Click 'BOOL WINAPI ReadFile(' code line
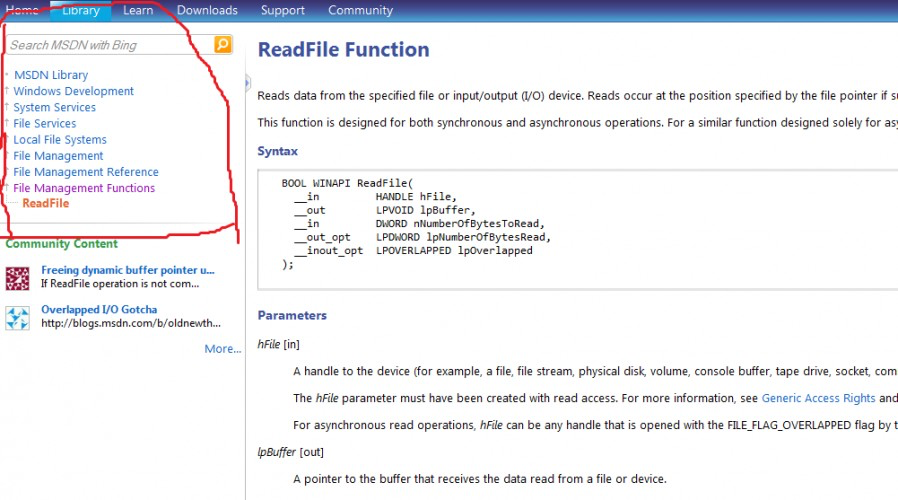Image resolution: width=898 pixels, height=500 pixels. tap(347, 183)
